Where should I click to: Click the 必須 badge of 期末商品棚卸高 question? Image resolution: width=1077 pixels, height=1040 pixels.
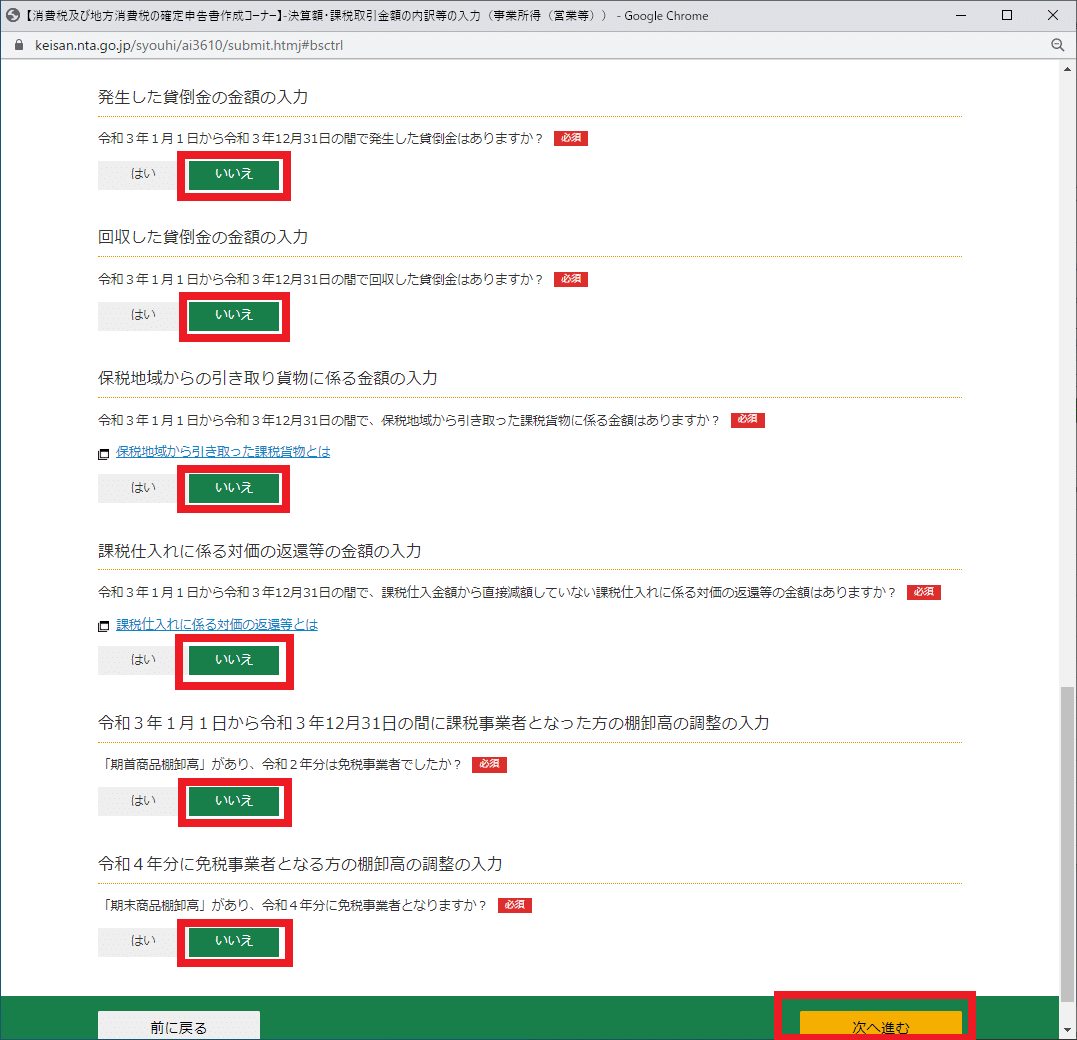click(514, 905)
